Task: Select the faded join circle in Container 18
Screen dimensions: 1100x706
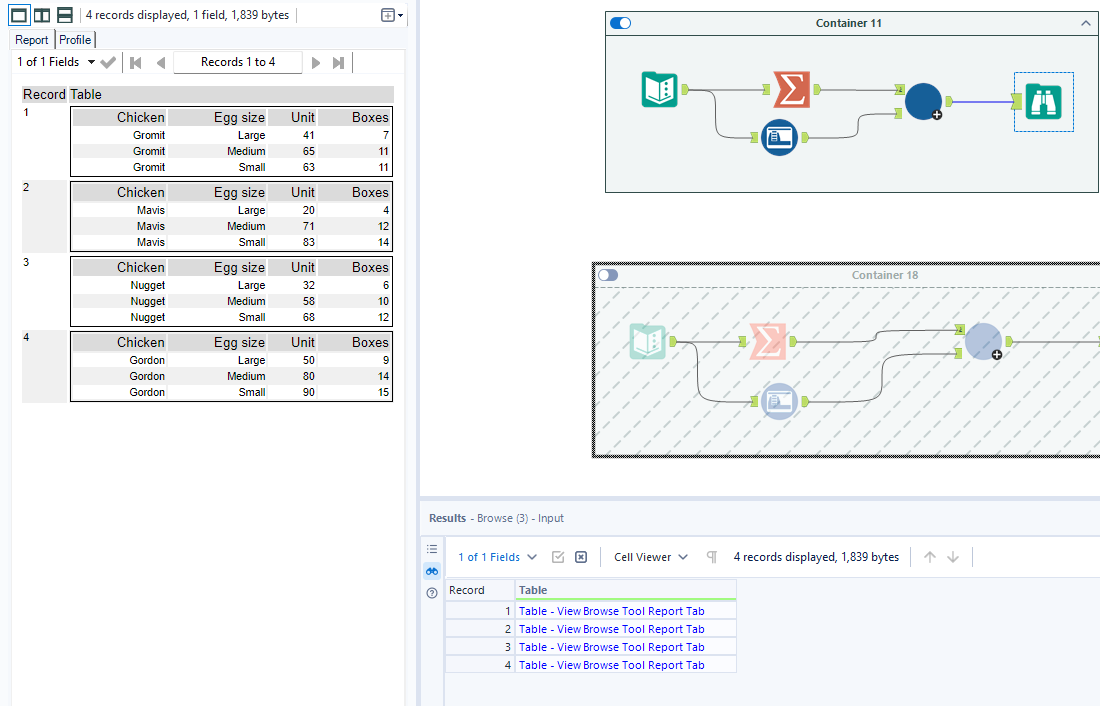Action: [984, 342]
